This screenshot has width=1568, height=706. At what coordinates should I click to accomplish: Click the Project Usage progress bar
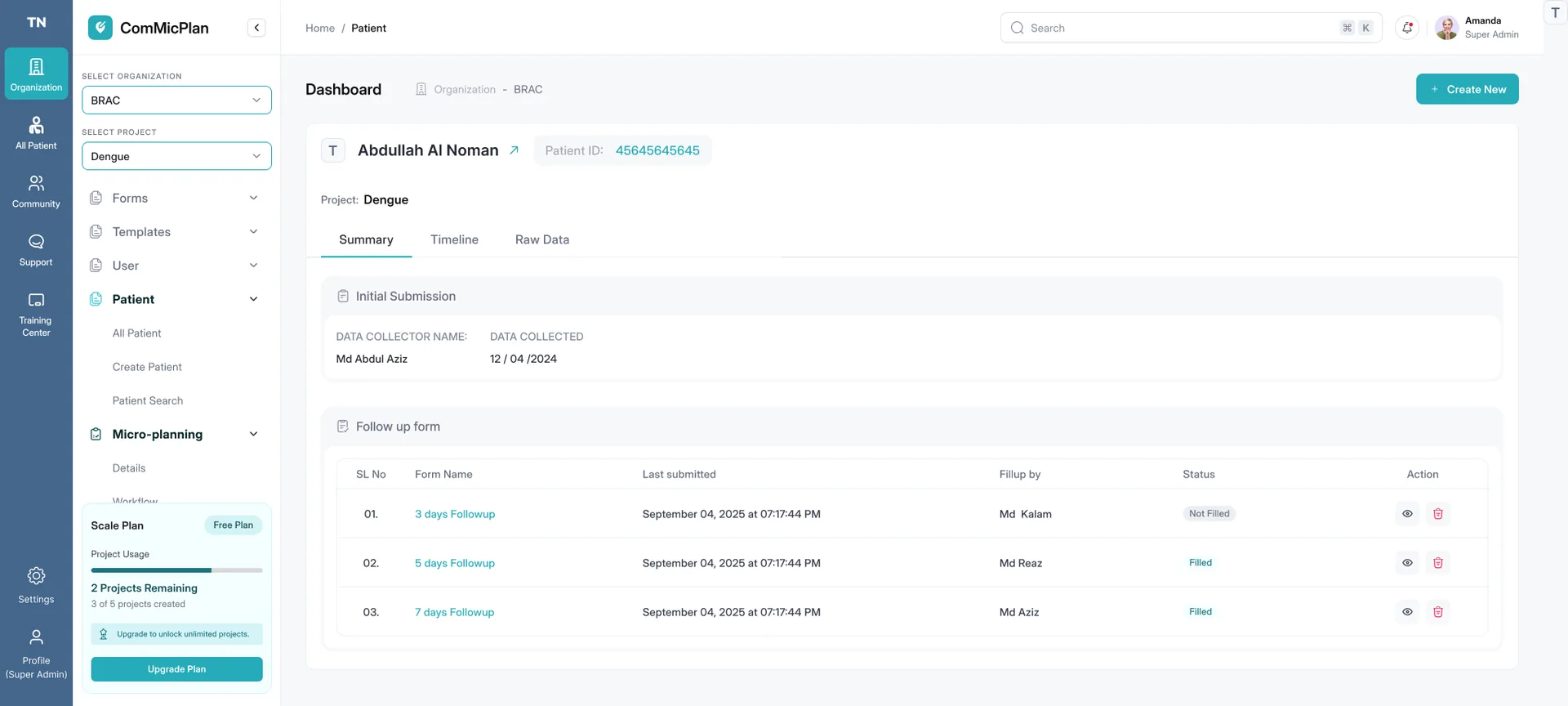pos(176,570)
